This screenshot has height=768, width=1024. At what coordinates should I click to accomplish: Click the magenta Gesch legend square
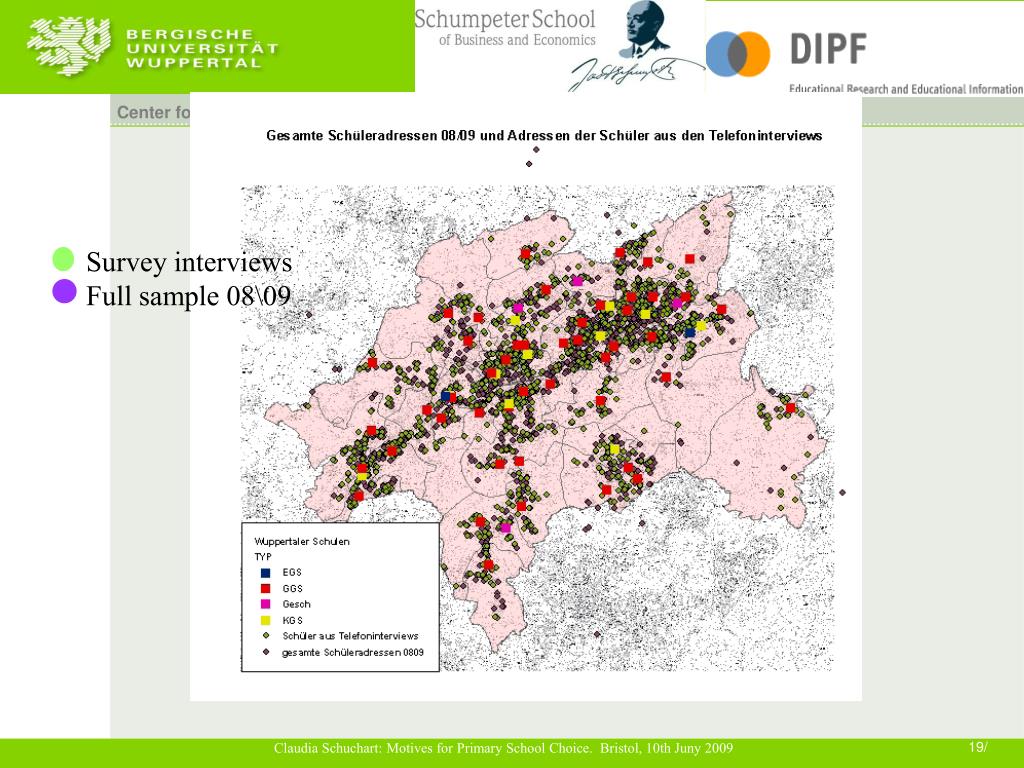(x=266, y=604)
